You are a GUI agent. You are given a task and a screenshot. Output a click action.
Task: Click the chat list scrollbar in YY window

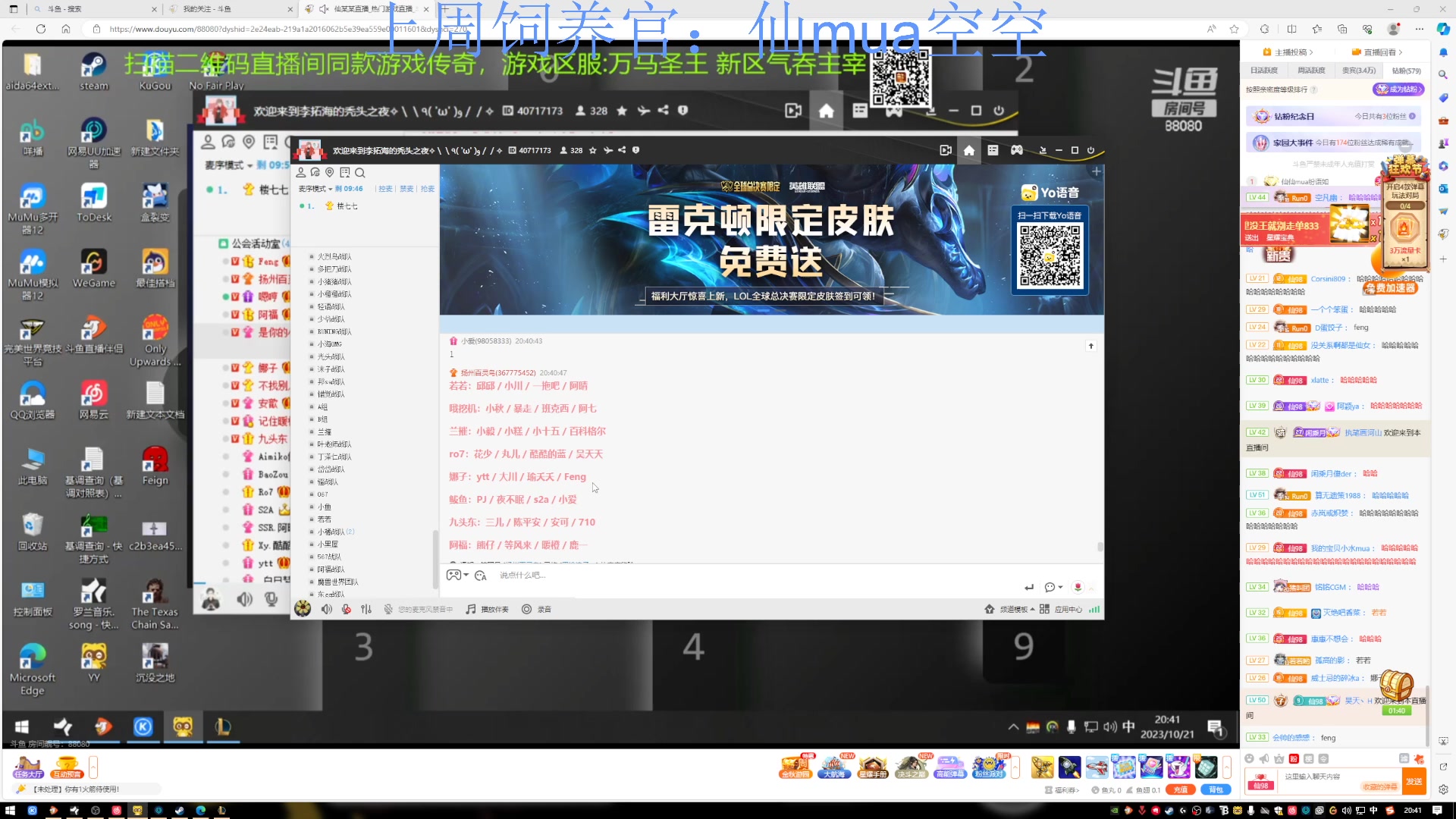pyautogui.click(x=1100, y=546)
